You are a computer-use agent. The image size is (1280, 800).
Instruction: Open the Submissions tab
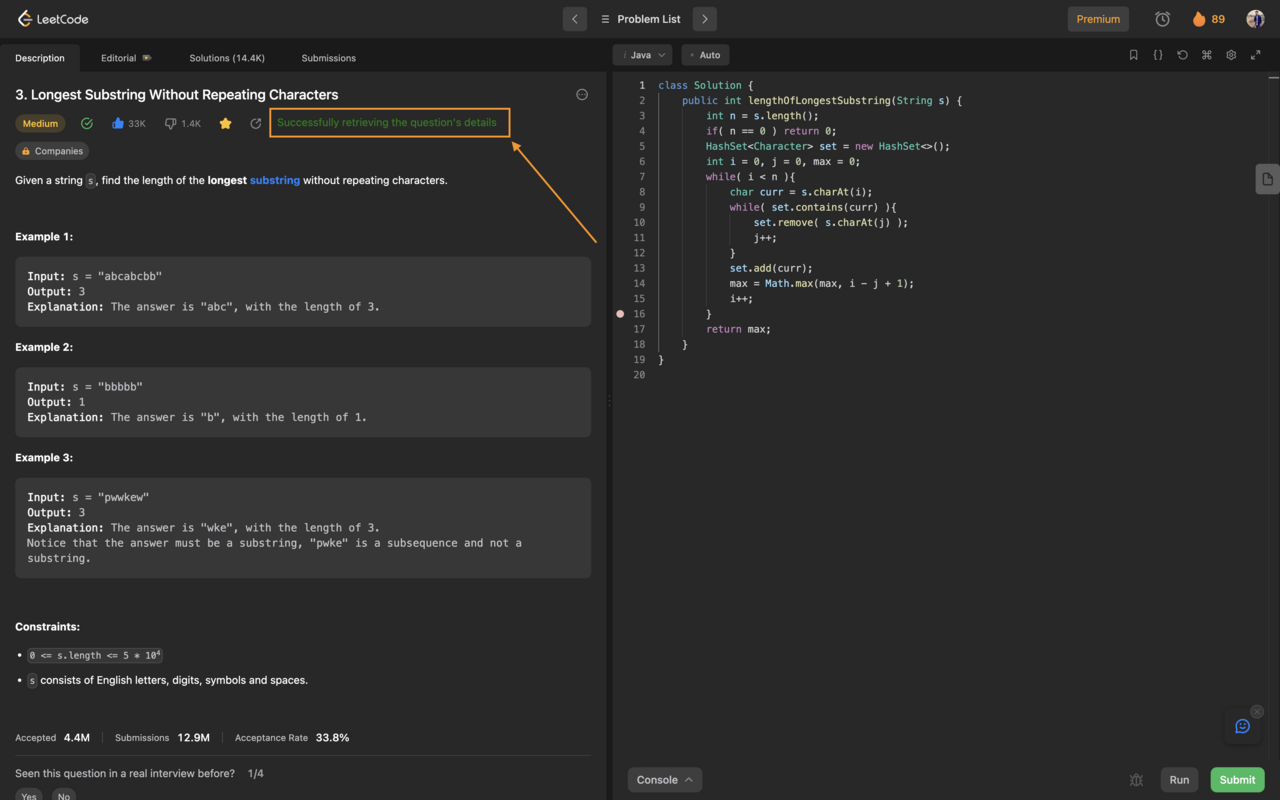point(328,58)
